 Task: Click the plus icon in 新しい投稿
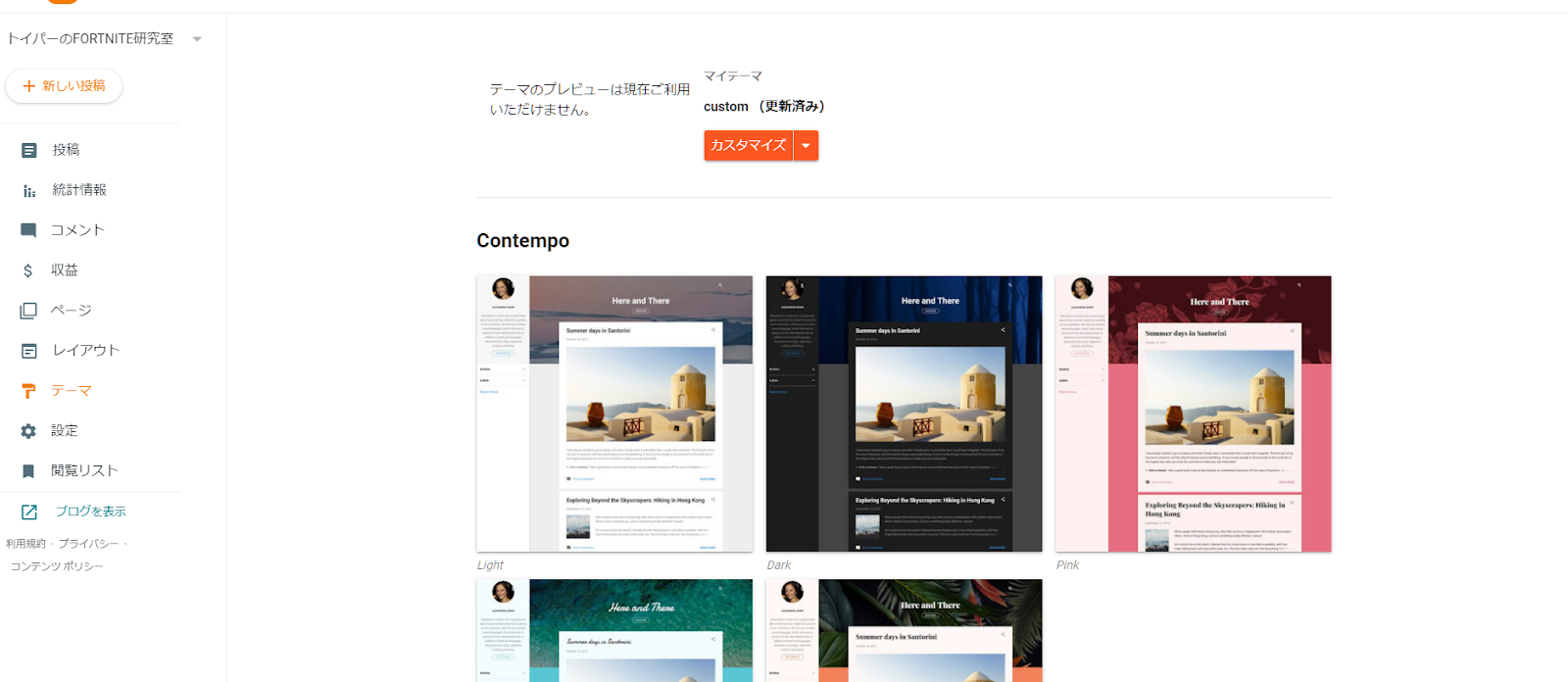[x=28, y=86]
